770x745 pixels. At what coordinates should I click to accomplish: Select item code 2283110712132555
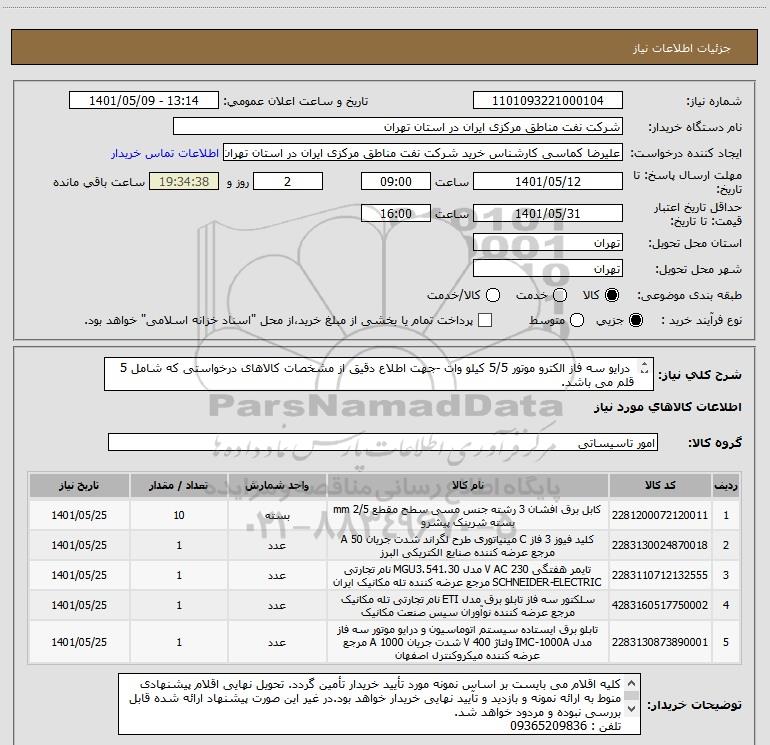[x=660, y=575]
